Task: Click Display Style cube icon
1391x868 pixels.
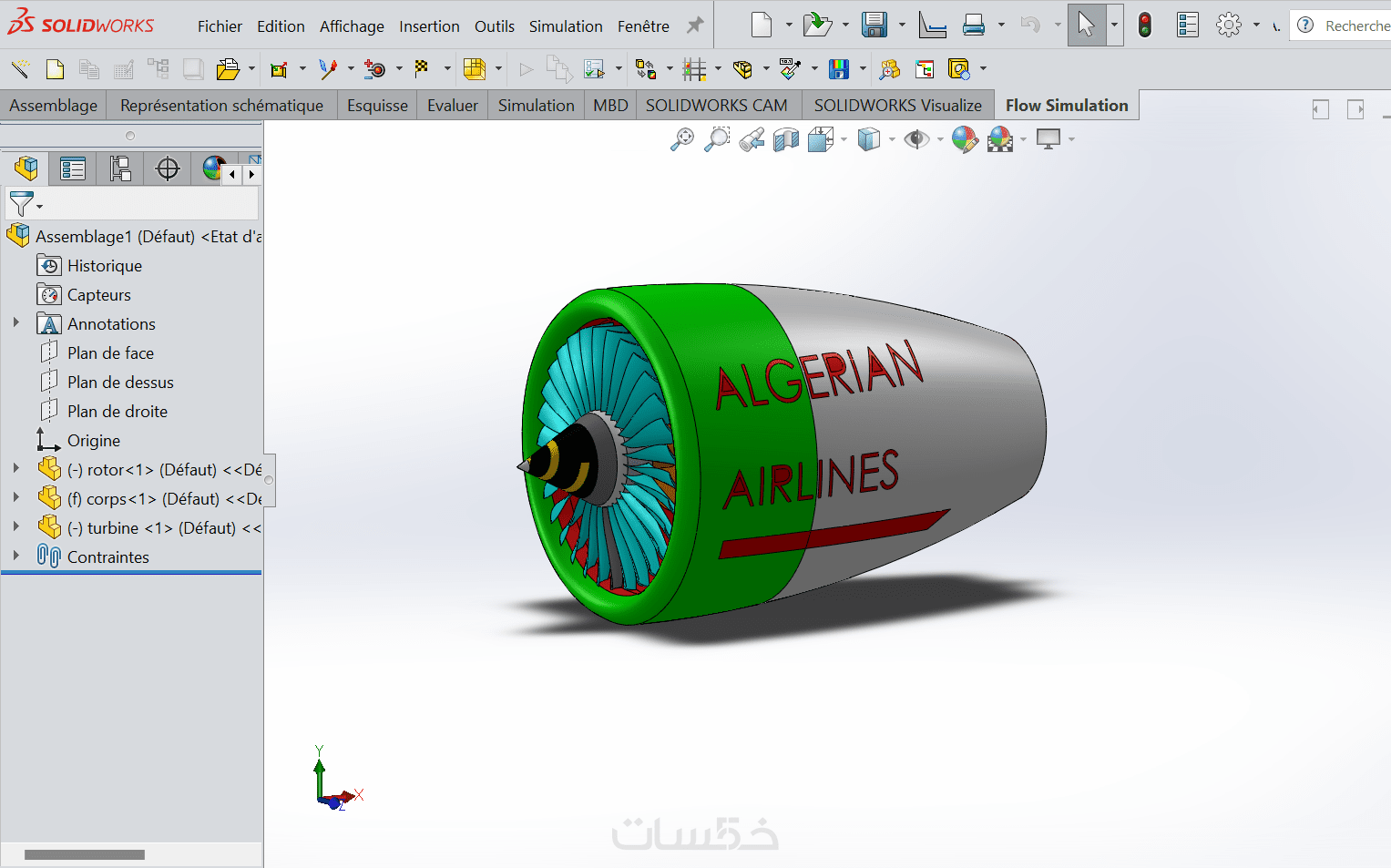Action: coord(869,139)
